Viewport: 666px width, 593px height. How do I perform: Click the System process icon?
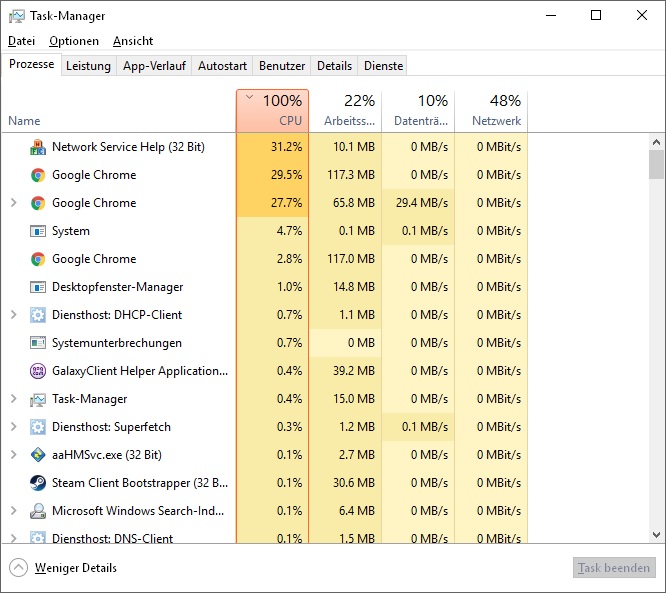(38, 231)
